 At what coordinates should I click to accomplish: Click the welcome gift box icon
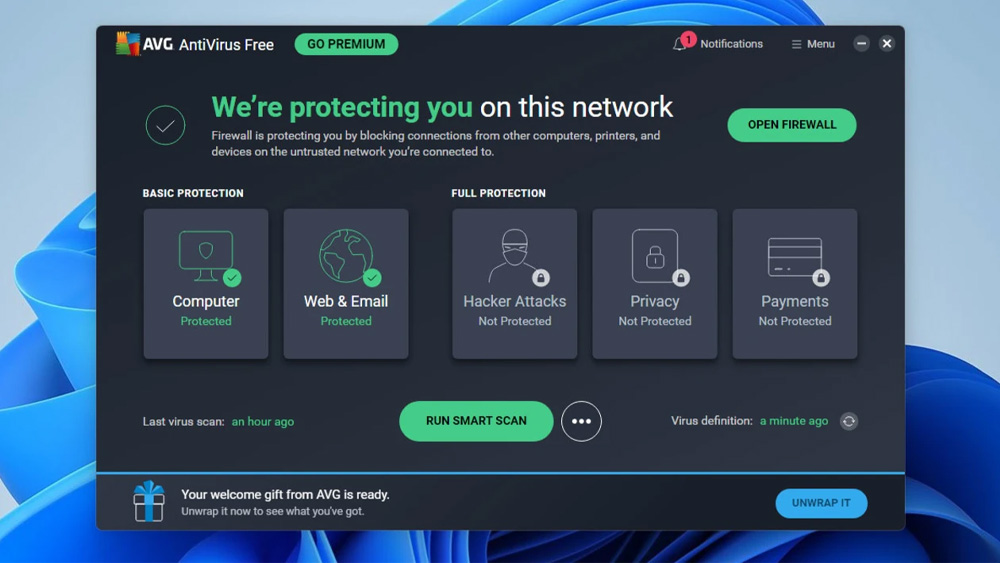point(149,501)
